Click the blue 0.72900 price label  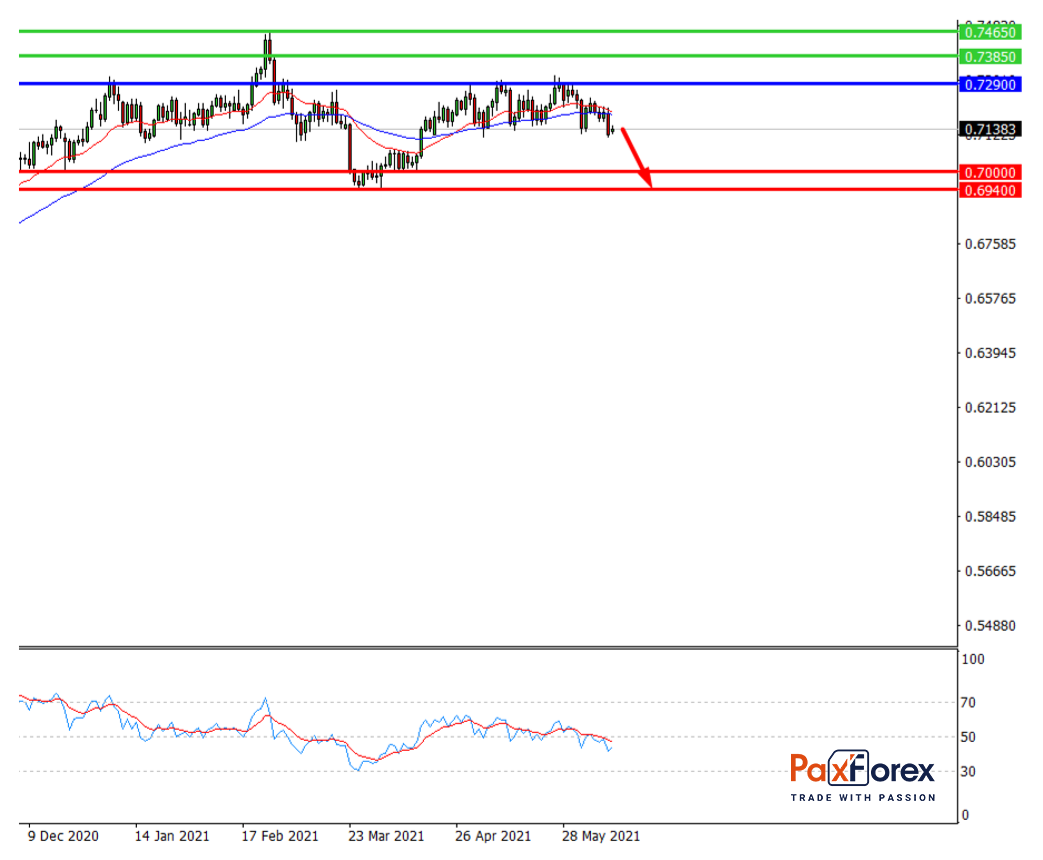[x=990, y=84]
